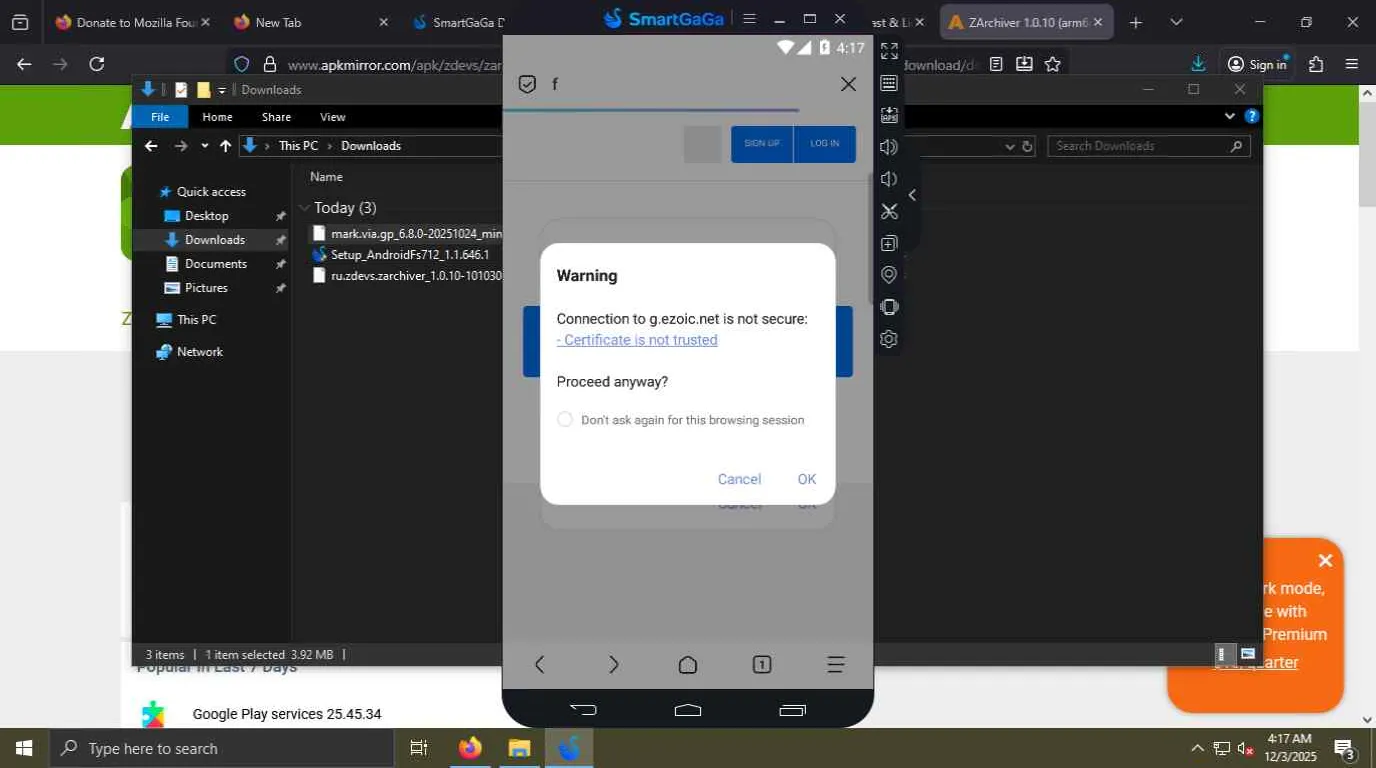
Task: Sort files by Name column header
Action: click(326, 177)
